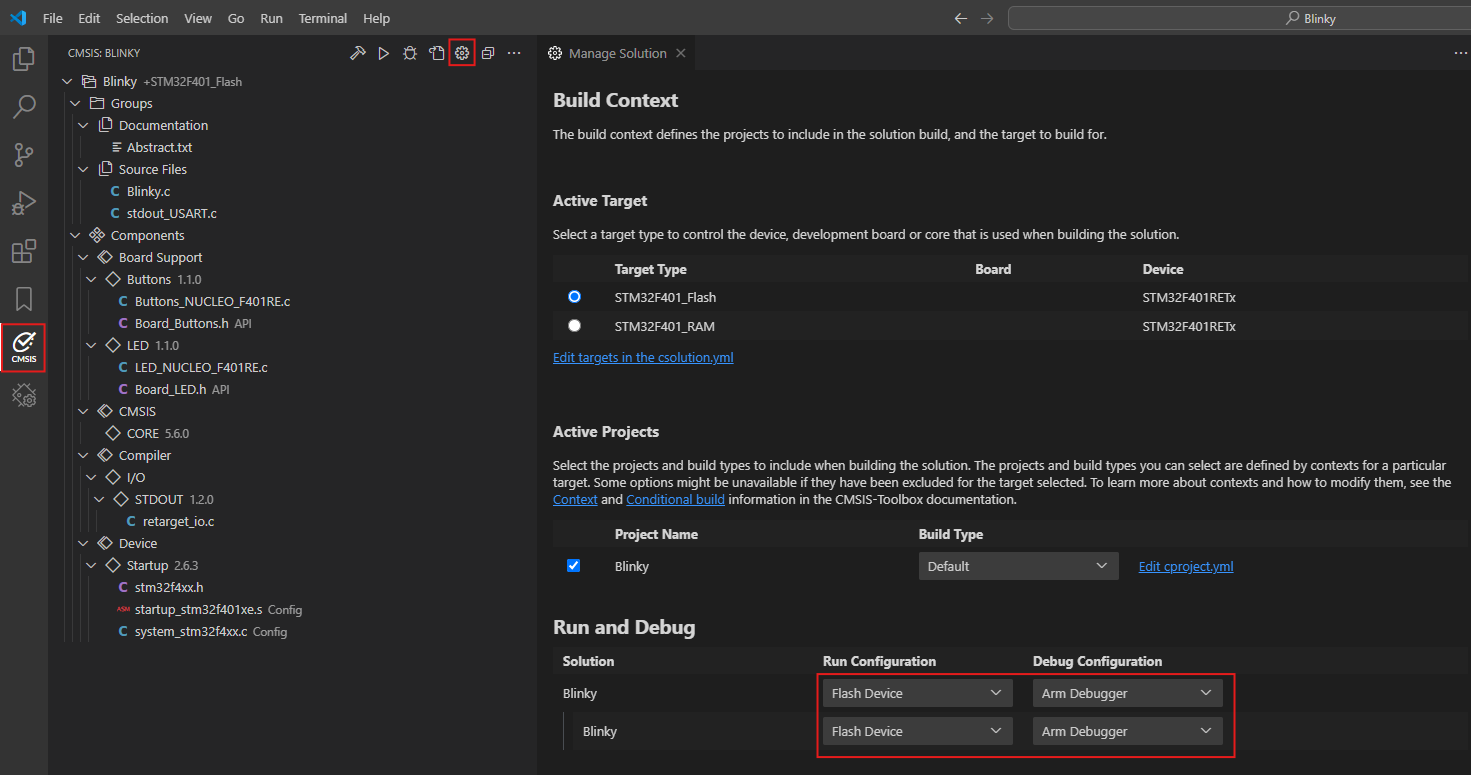Open the Extensions view icon
1471x775 pixels.
click(x=24, y=251)
